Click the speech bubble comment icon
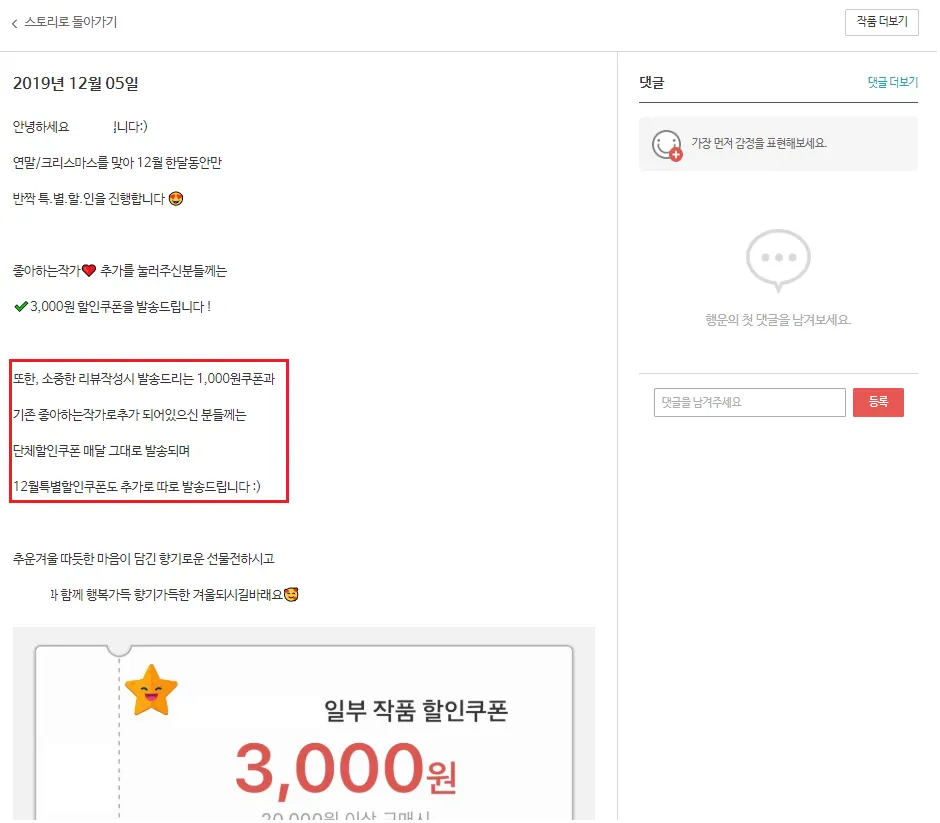This screenshot has height=823, width=940. click(x=780, y=261)
